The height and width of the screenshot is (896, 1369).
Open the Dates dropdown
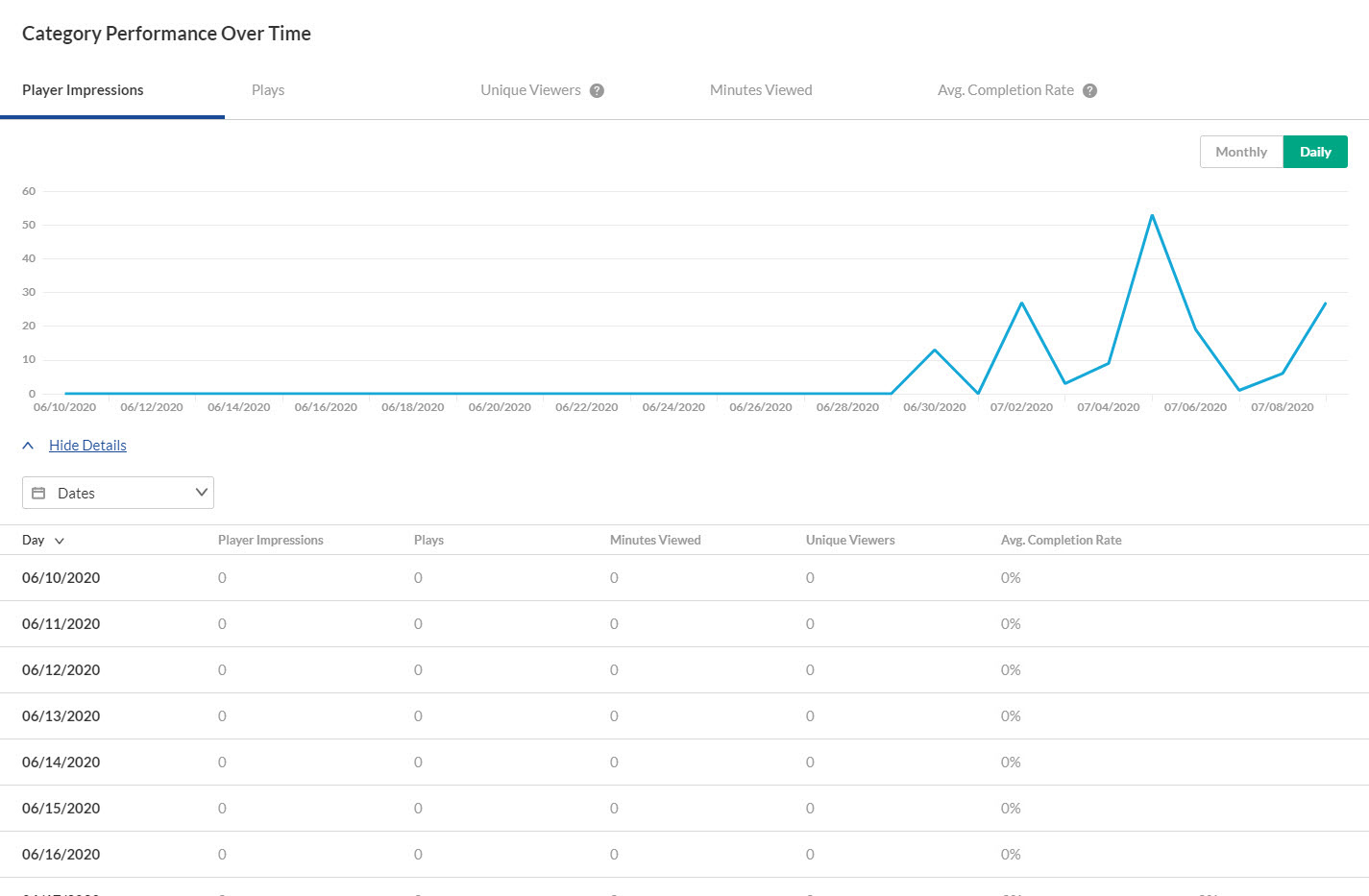[x=118, y=493]
